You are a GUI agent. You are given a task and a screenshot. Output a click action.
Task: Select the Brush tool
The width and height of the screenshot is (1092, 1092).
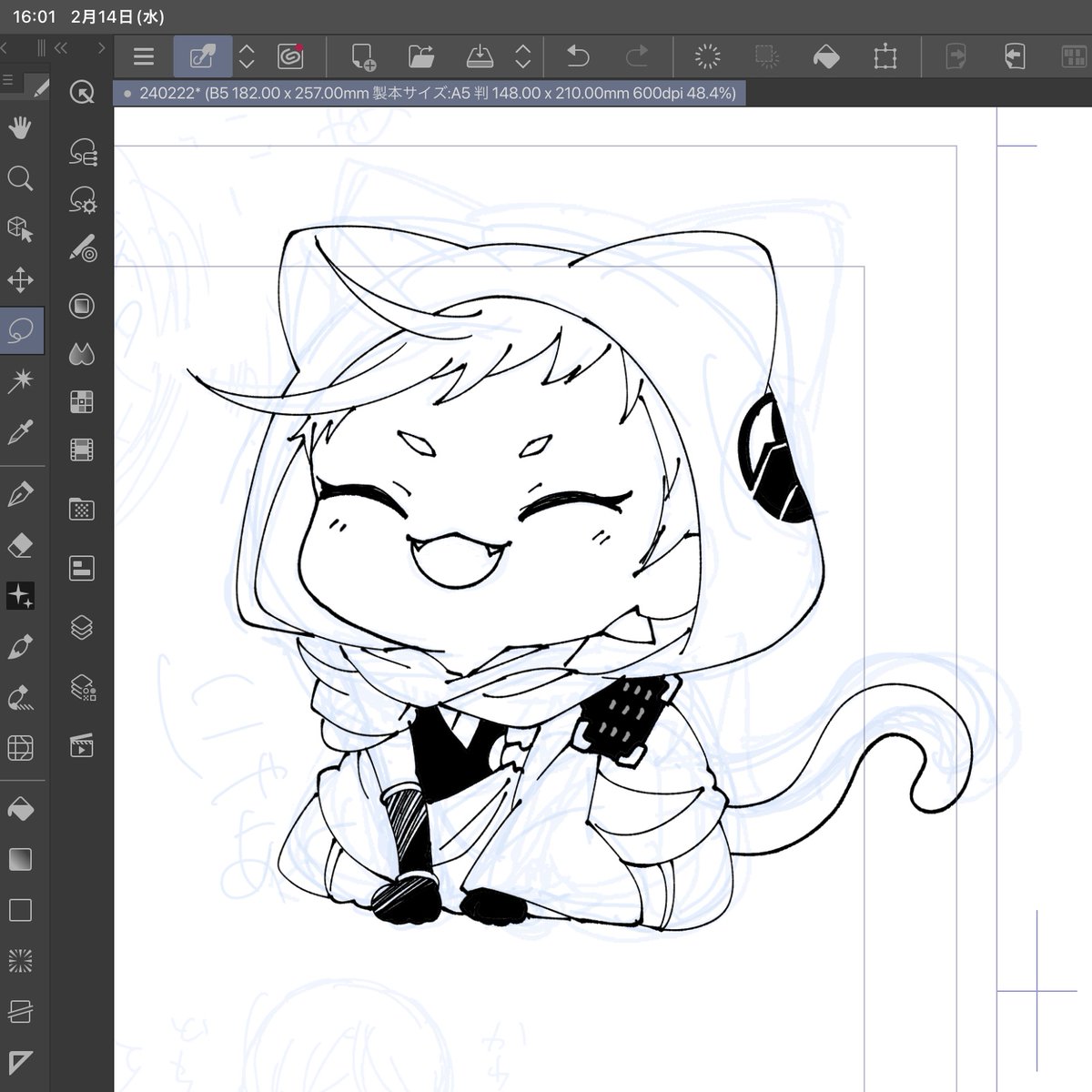[x=20, y=647]
